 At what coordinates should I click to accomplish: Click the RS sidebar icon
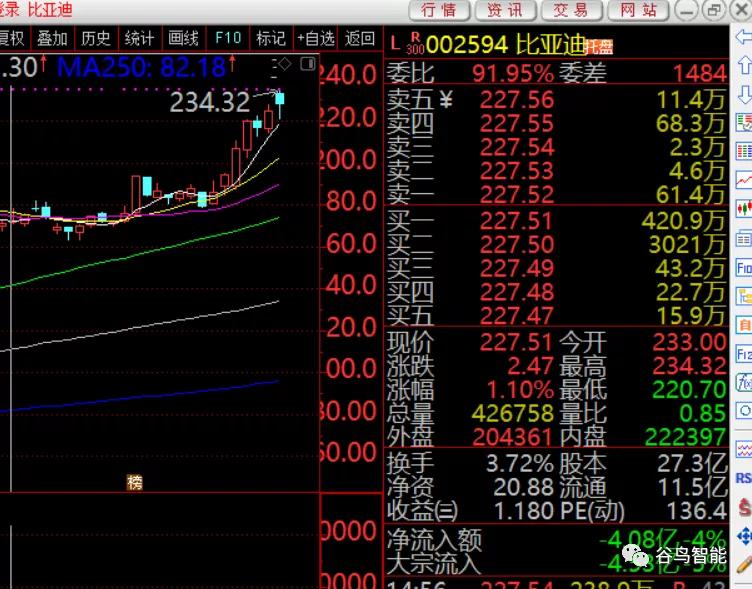744,478
